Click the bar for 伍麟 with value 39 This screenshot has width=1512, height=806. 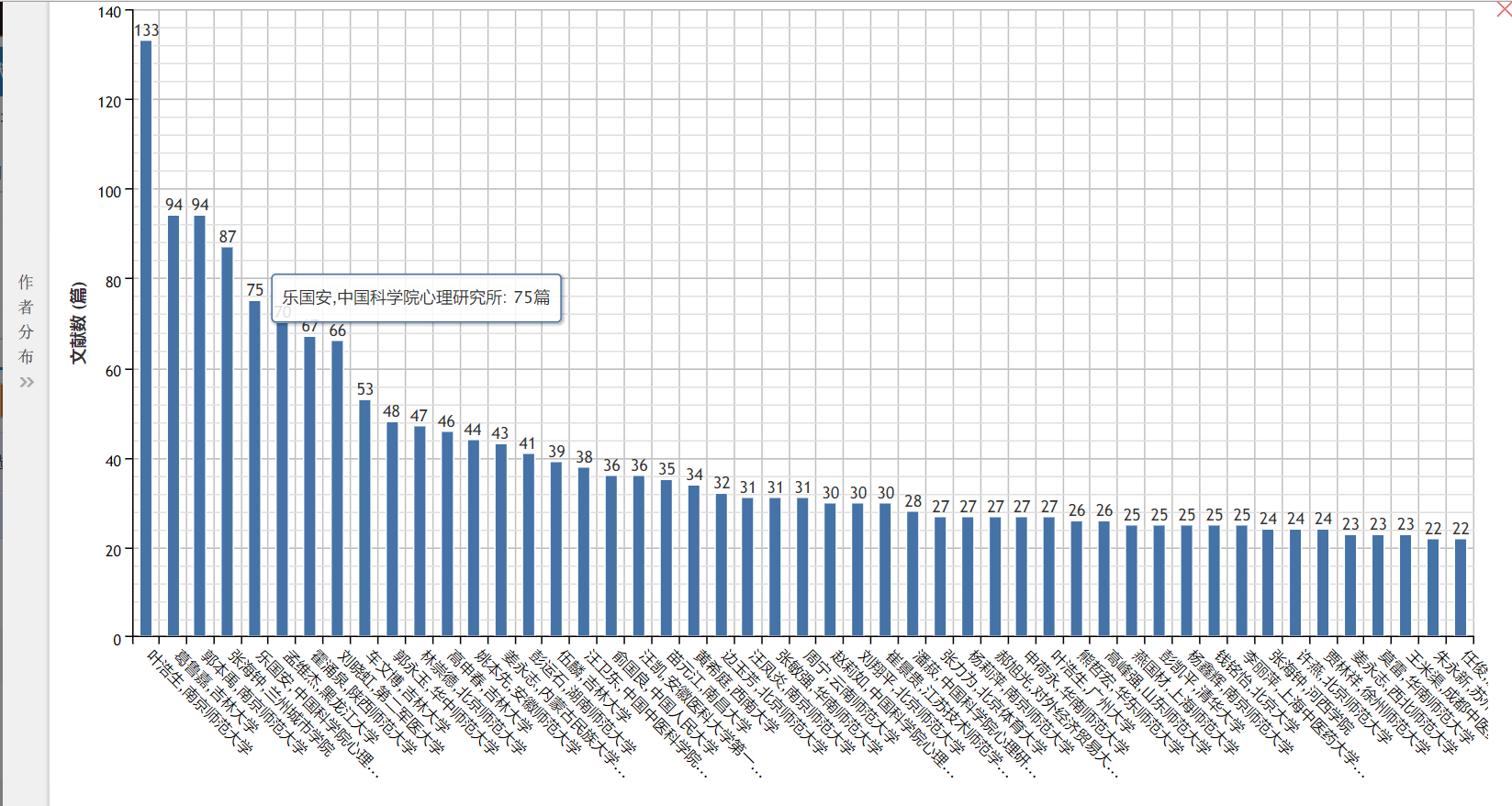coord(556,549)
